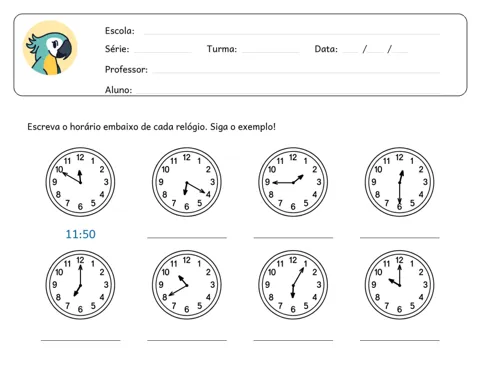Select the clock showing 6:05
Screen dimensions: 480x384
293,285
